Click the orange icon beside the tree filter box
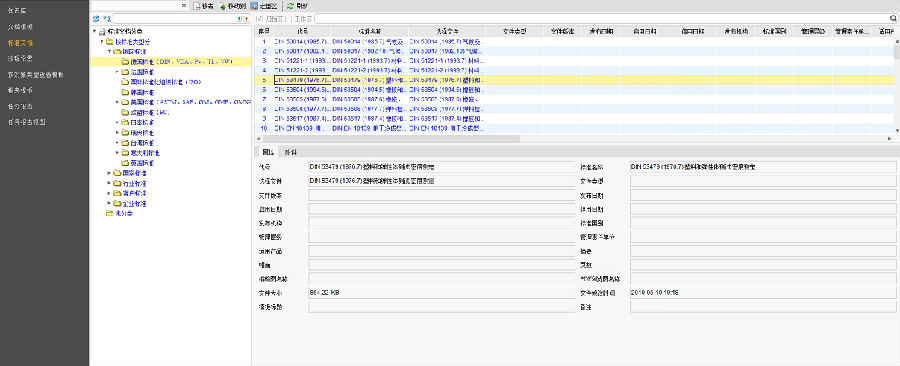The image size is (900, 366). click(246, 19)
